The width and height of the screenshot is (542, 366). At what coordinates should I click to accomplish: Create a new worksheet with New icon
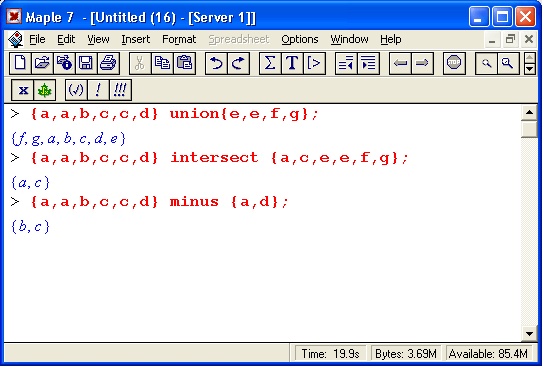[x=20, y=63]
